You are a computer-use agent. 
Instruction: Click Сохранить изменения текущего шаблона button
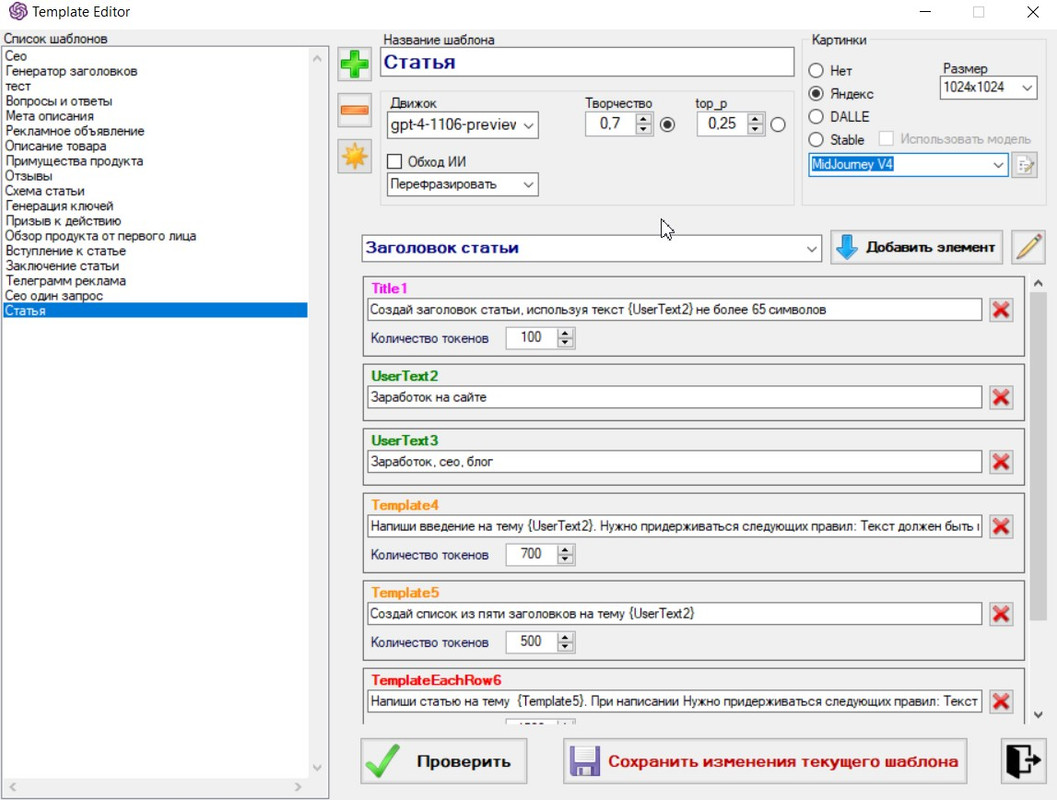(x=766, y=761)
